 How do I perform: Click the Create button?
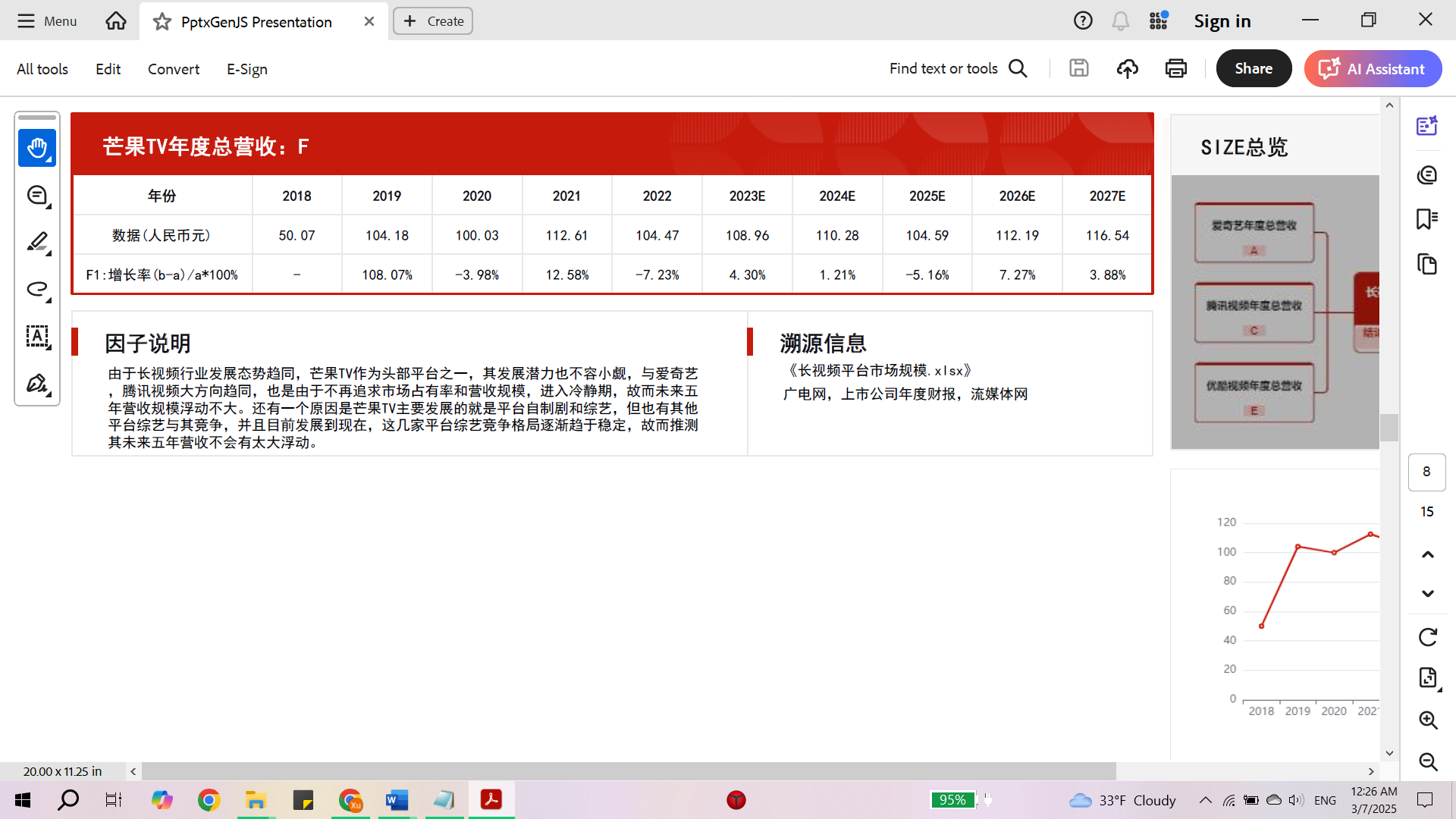433,21
